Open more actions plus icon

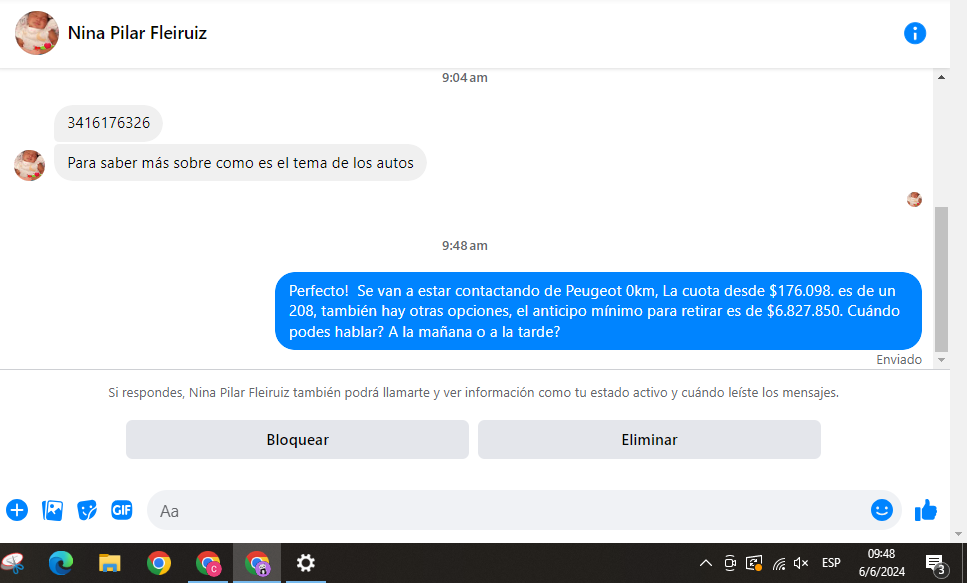(x=17, y=510)
